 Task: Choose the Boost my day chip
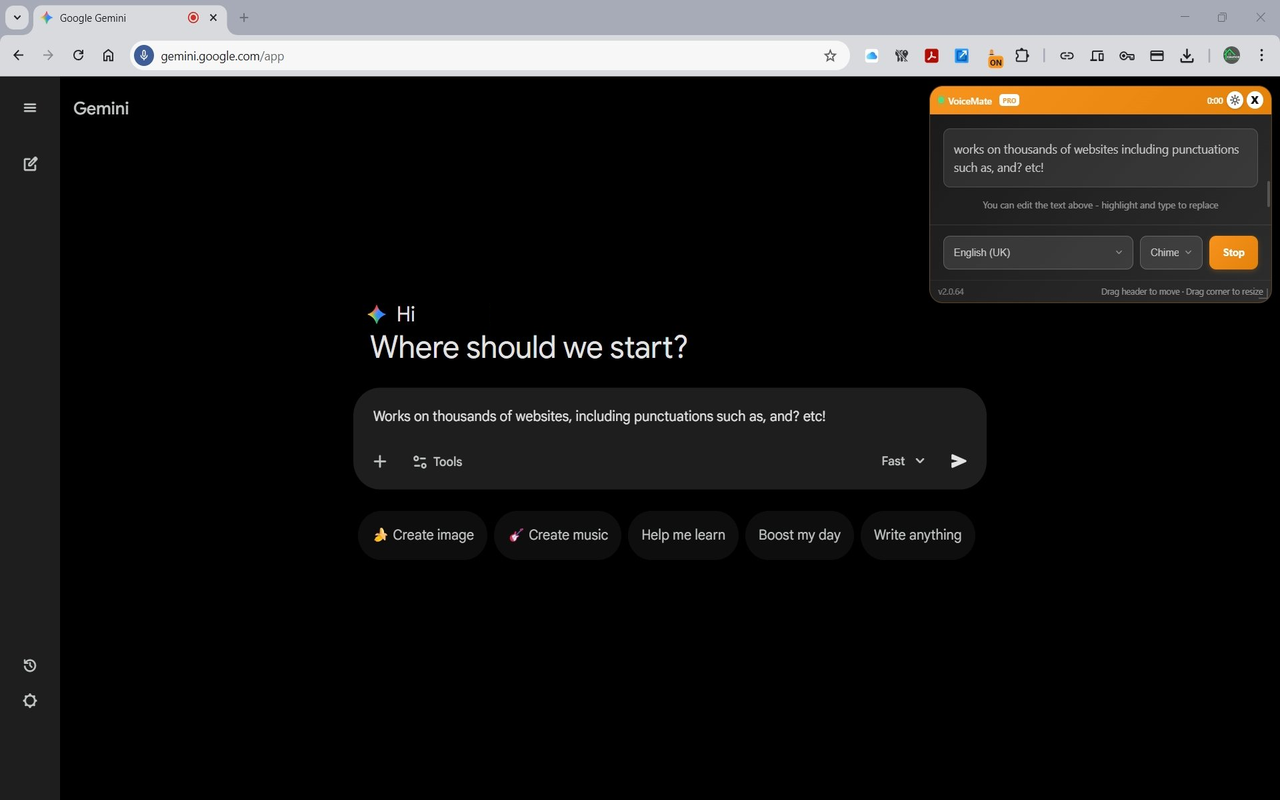(x=799, y=535)
